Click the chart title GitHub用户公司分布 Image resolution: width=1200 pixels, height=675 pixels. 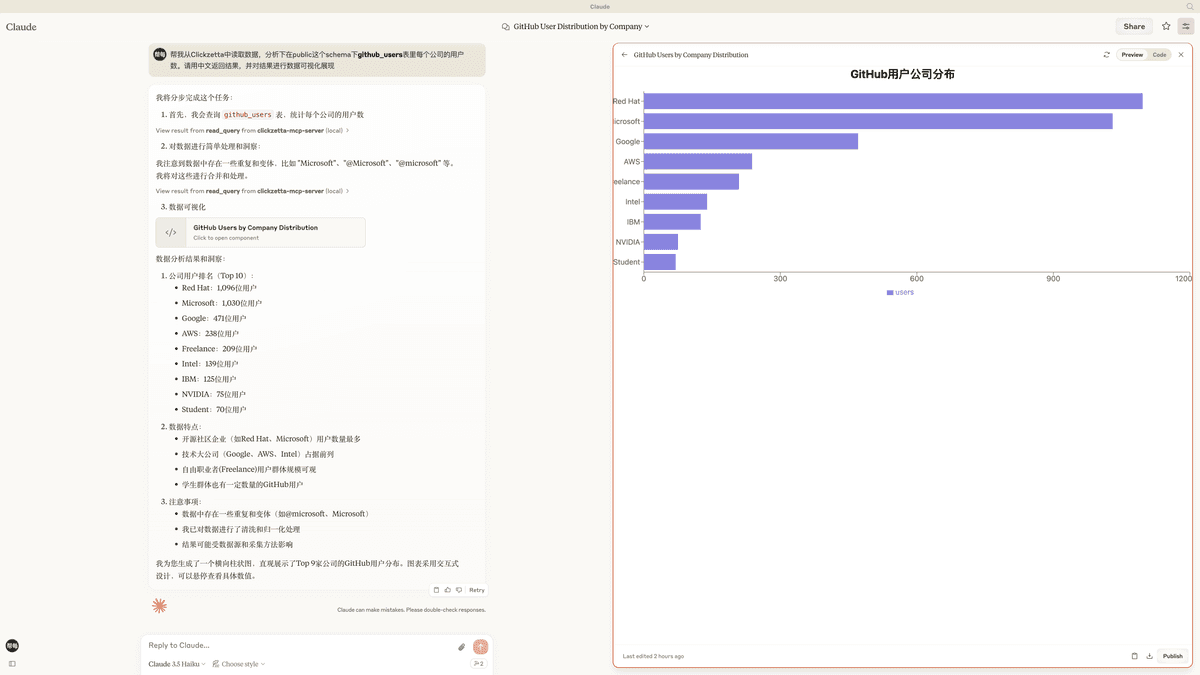902,74
